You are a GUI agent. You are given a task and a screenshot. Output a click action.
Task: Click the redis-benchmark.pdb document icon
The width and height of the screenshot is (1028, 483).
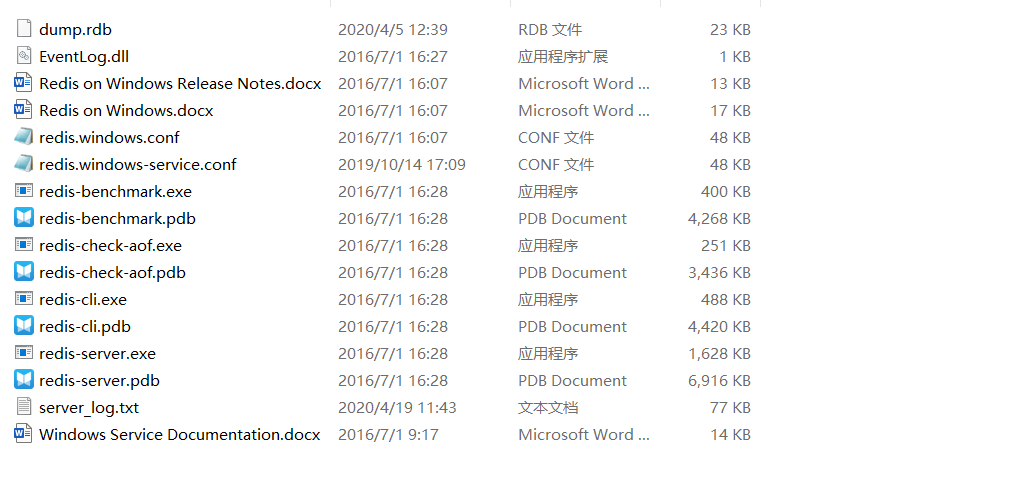(24, 218)
